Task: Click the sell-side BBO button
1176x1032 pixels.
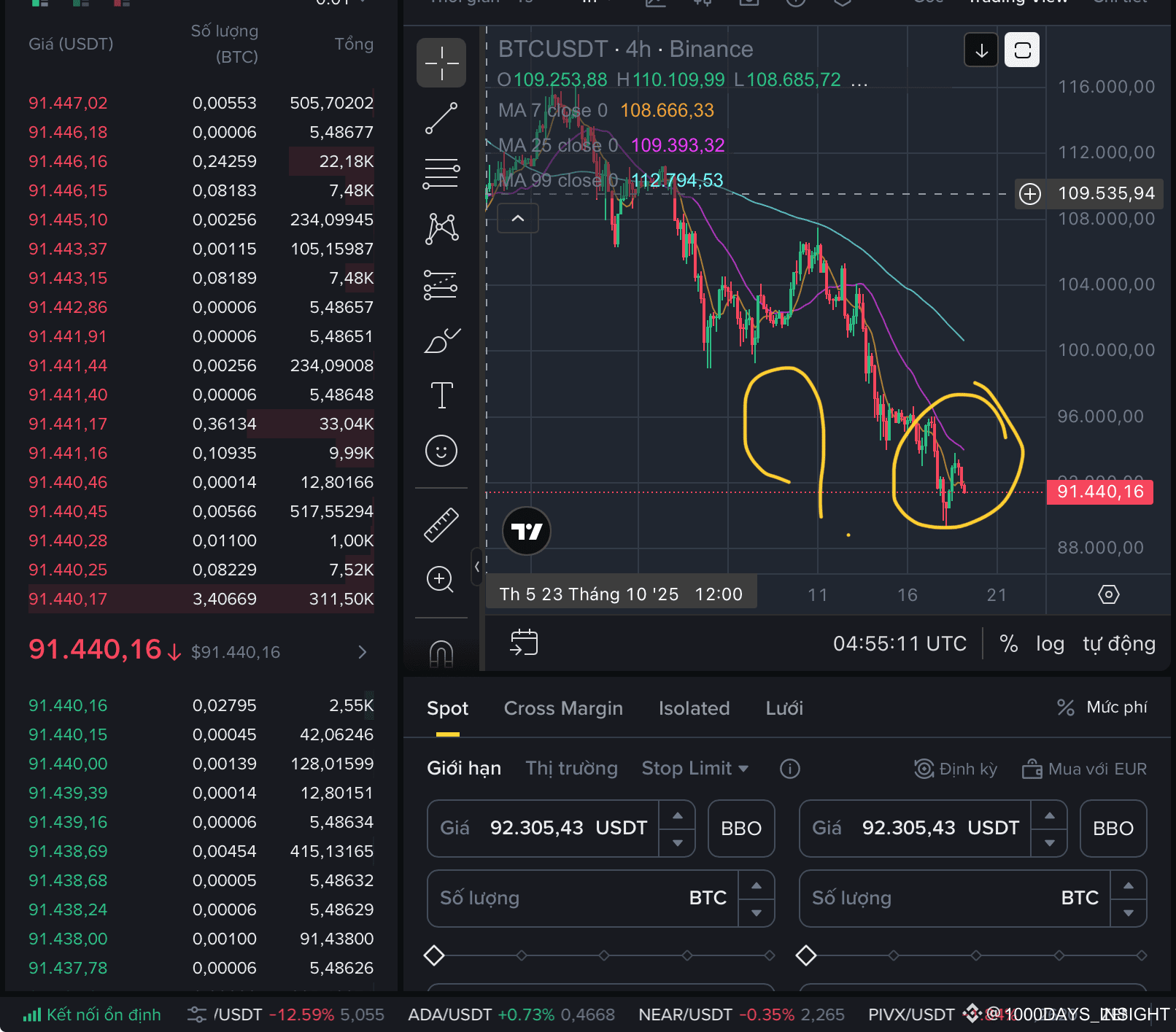Action: (x=1113, y=828)
